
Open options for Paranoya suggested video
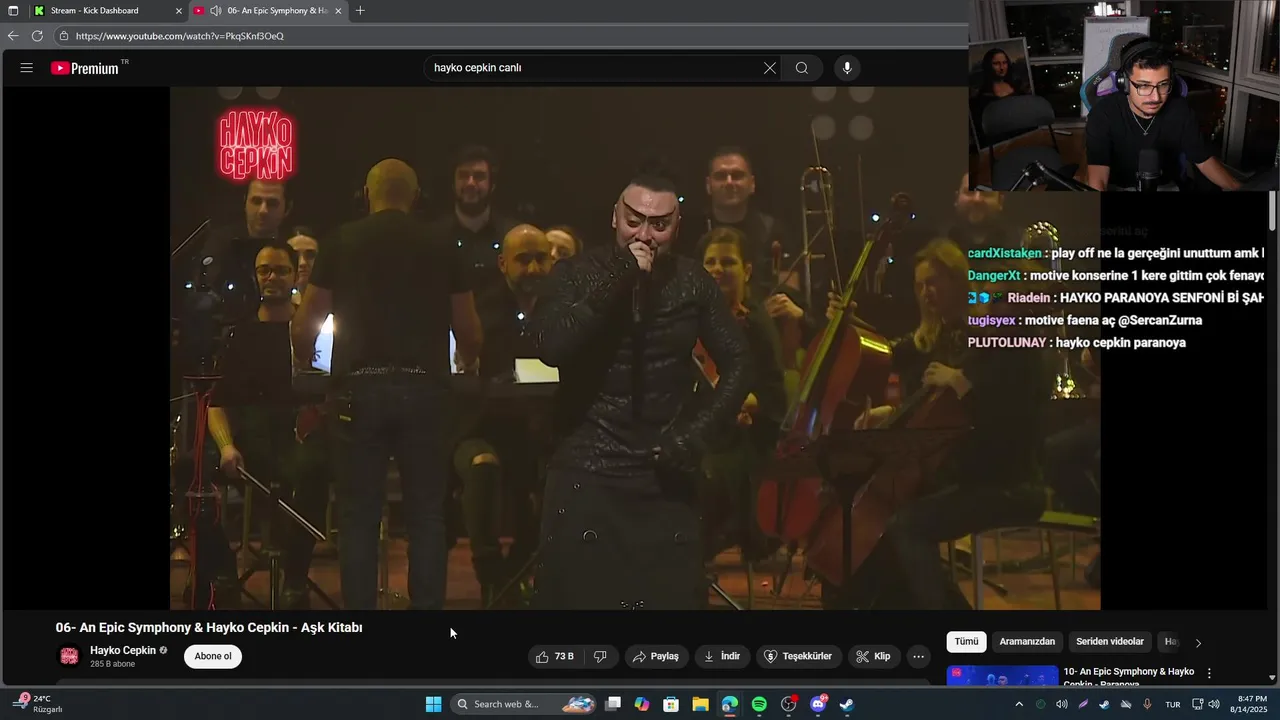[x=1209, y=673]
